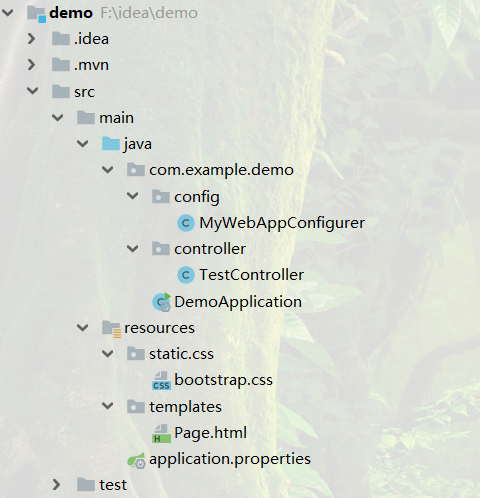This screenshot has width=480, height=498.
Task: Collapse the config package arrow
Action: pos(132,196)
